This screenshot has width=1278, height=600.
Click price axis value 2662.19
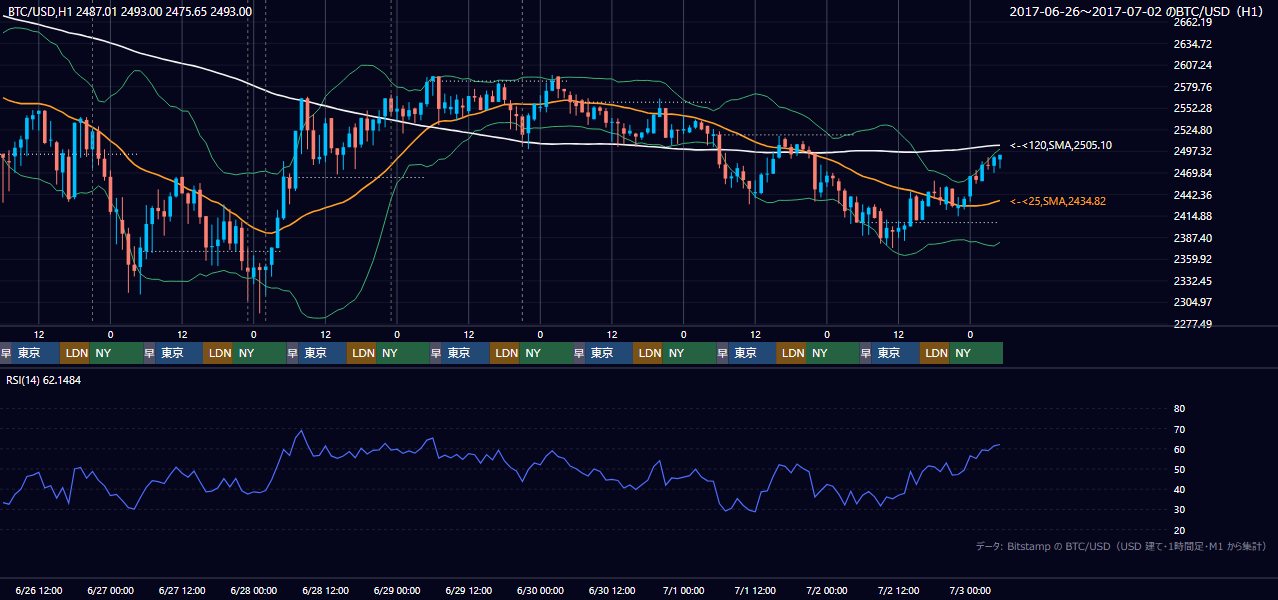pos(1192,22)
